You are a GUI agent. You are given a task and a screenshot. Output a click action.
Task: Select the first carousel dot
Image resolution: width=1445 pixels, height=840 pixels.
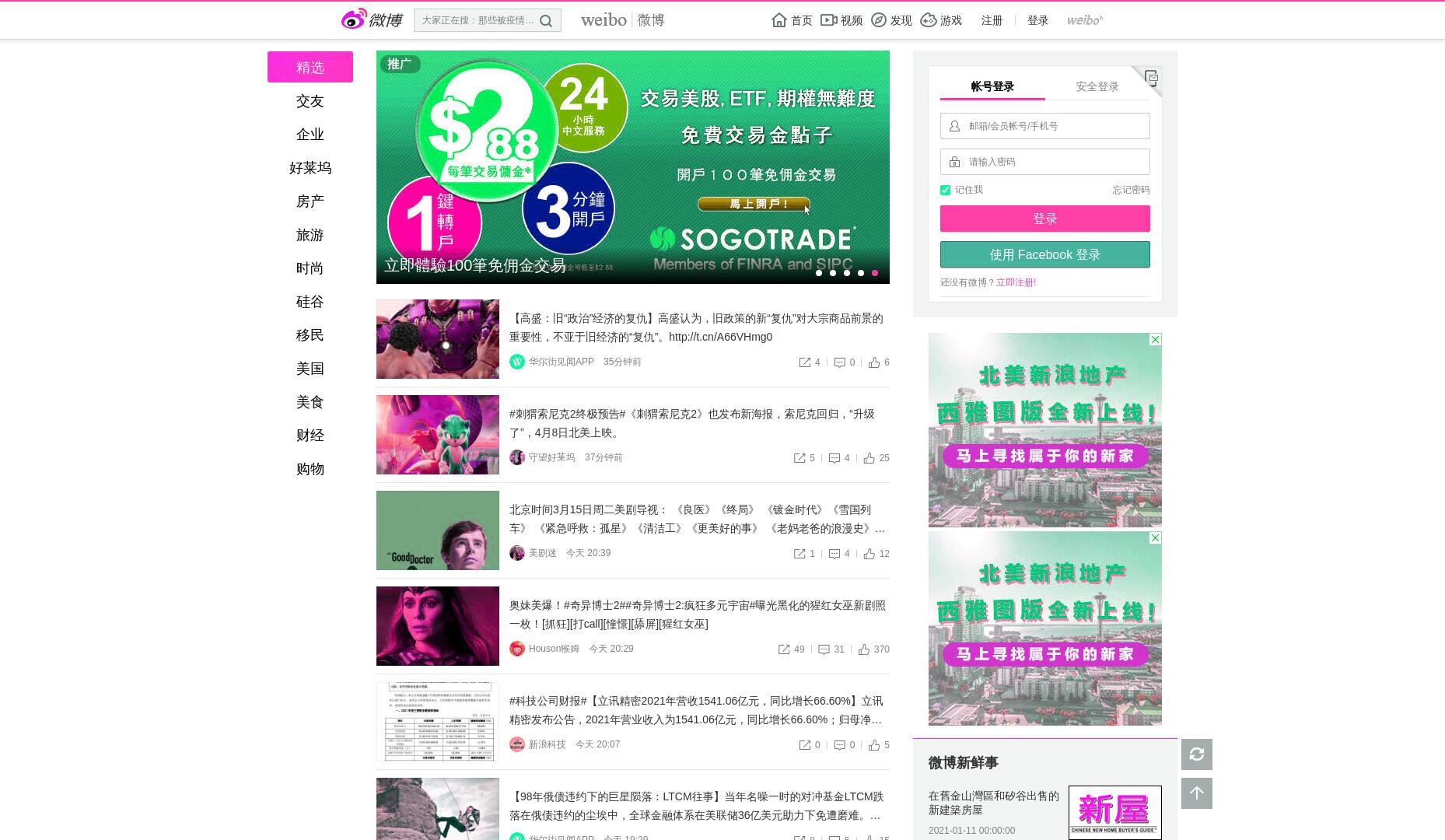click(819, 273)
